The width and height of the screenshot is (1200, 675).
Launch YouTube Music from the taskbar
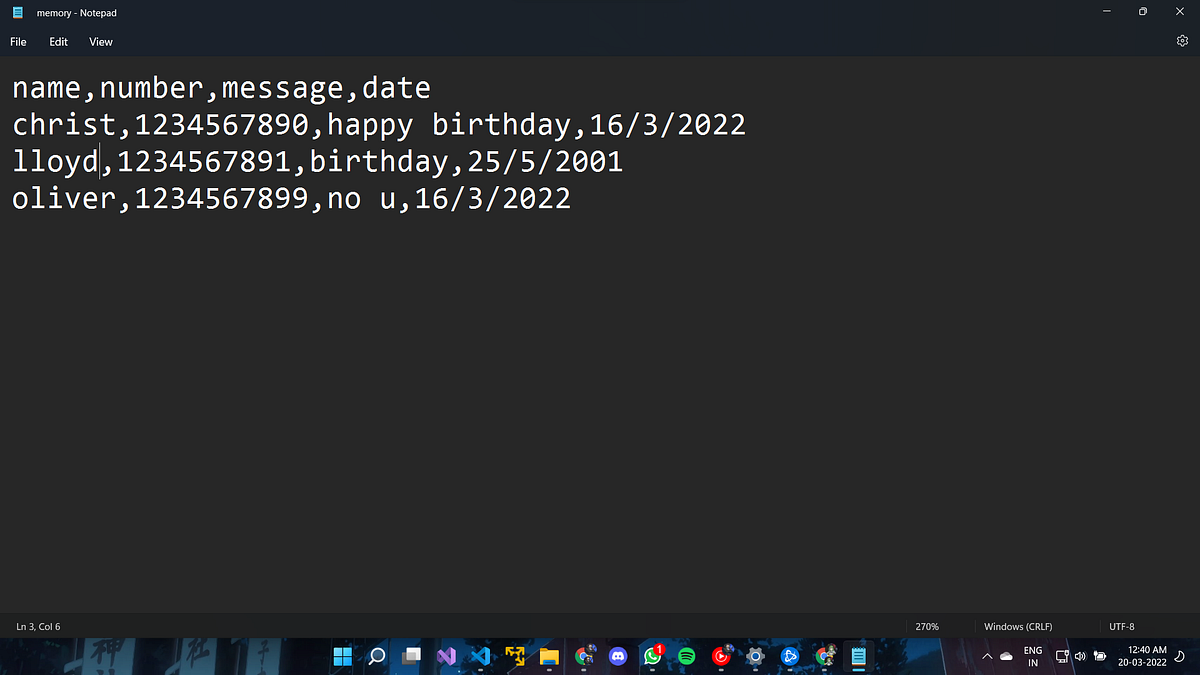721,656
